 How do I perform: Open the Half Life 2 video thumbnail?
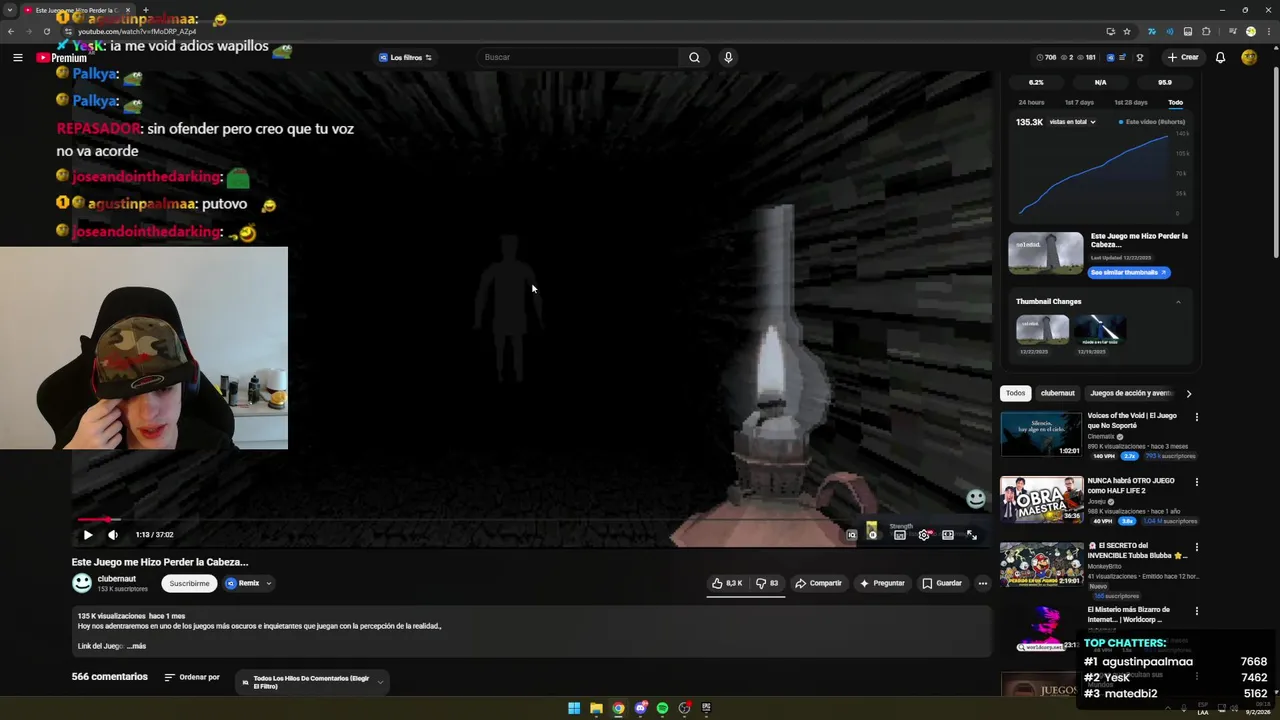click(x=1041, y=499)
